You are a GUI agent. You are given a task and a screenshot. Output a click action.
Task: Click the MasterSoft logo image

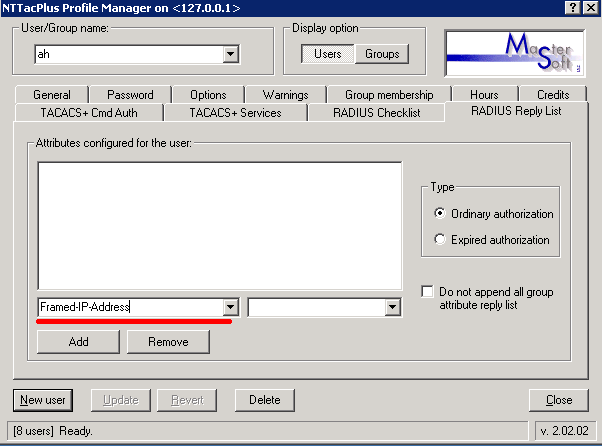pyautogui.click(x=514, y=53)
